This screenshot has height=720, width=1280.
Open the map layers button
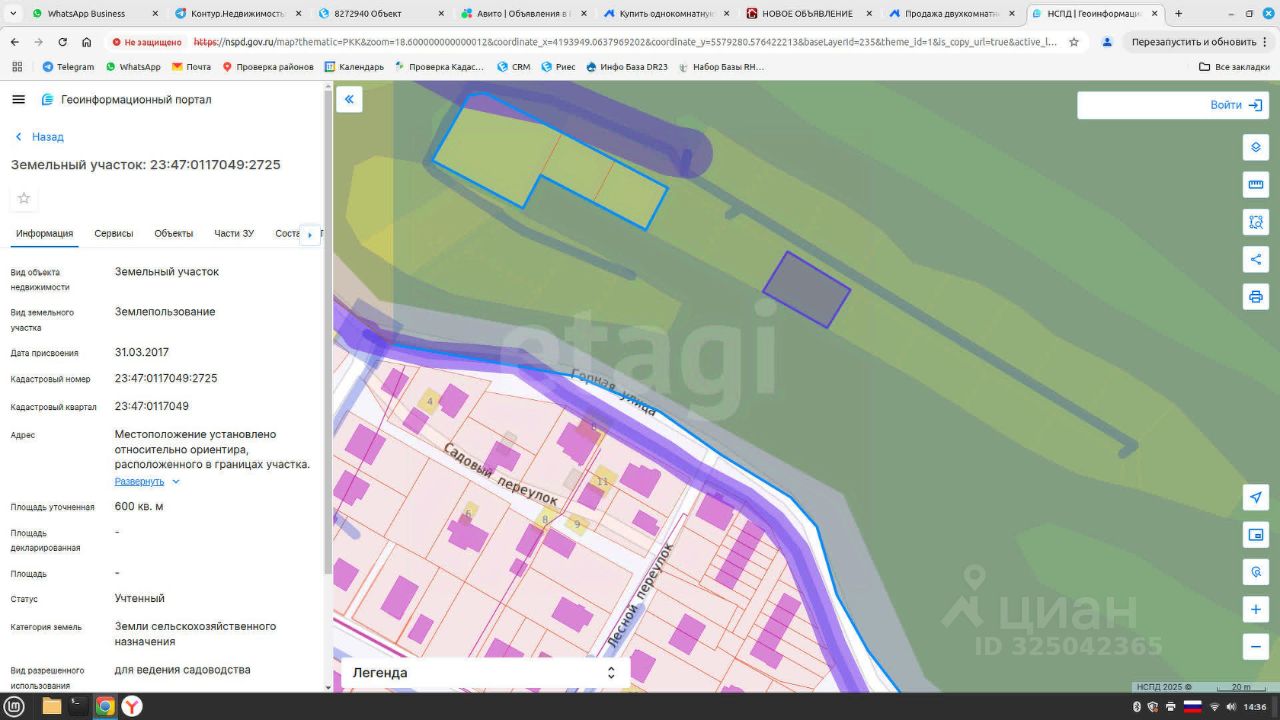point(1256,148)
